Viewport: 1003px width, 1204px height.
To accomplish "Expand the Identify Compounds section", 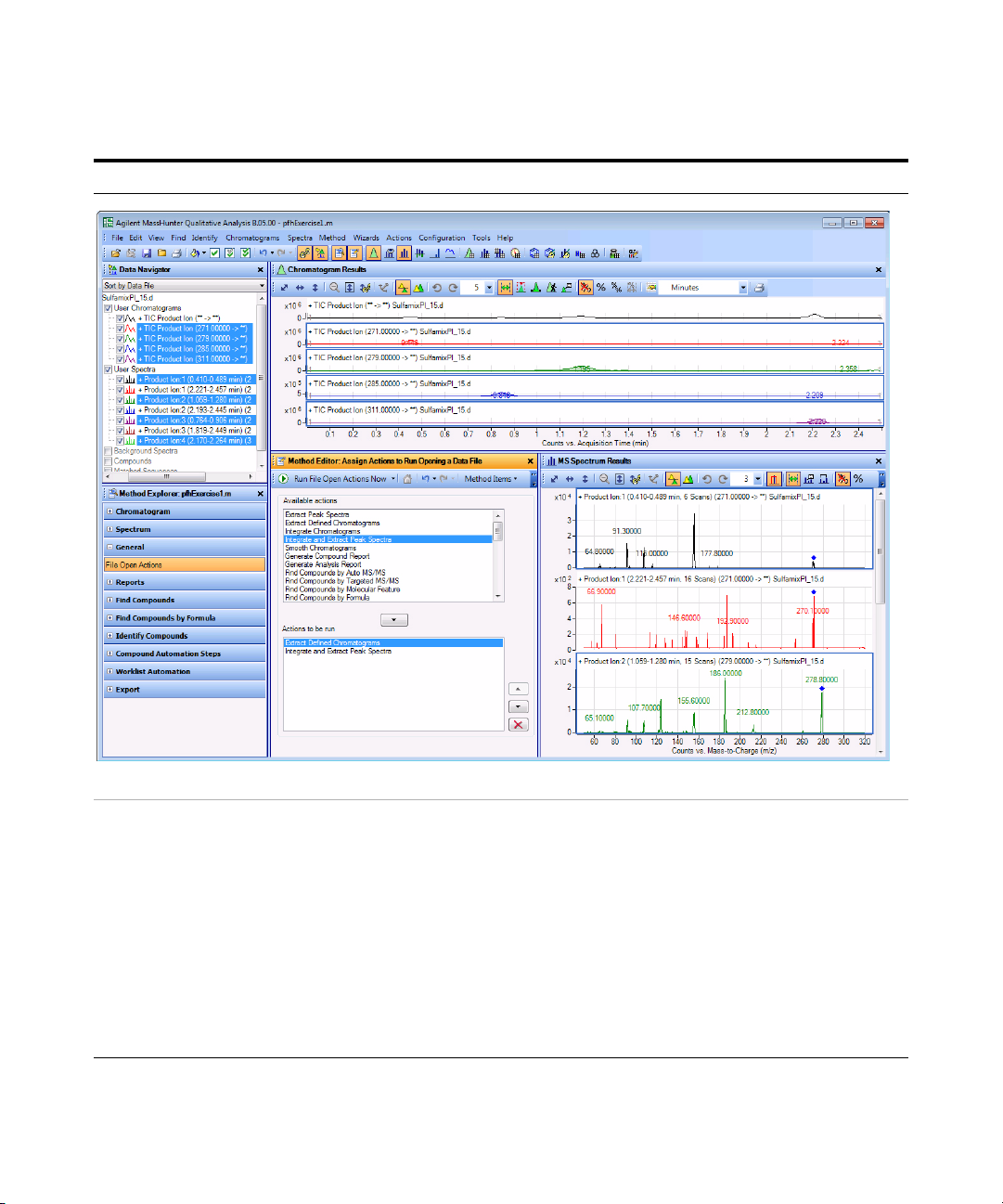I will tap(109, 636).
